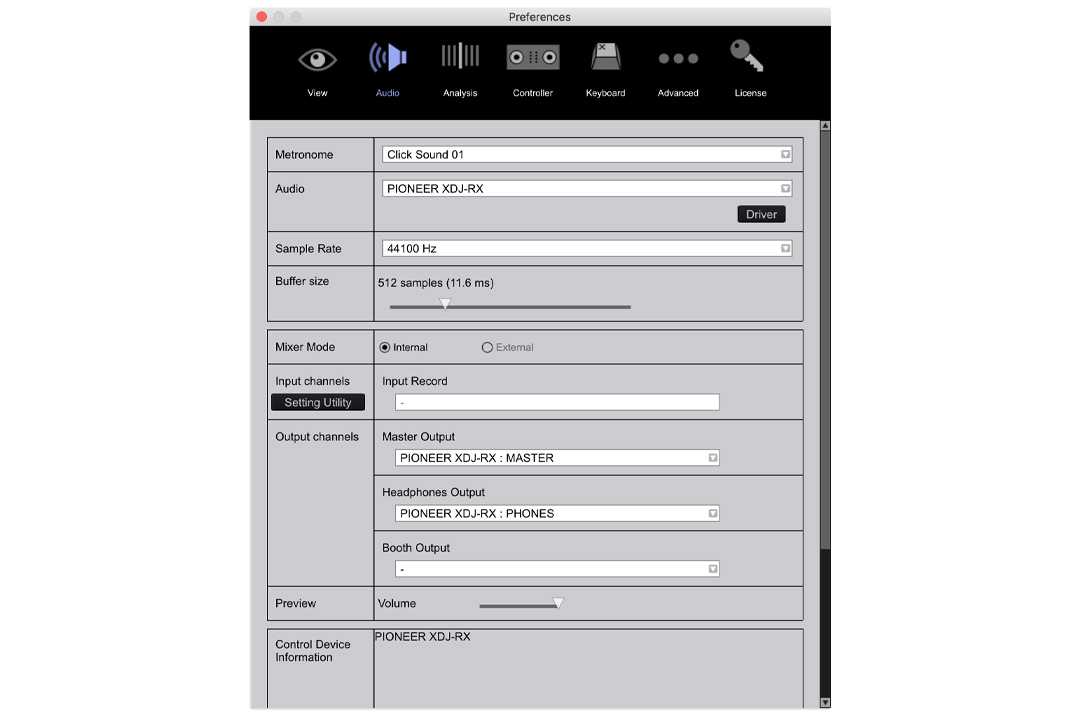This screenshot has height=717, width=1080.
Task: Open the License key icon
Action: point(749,57)
